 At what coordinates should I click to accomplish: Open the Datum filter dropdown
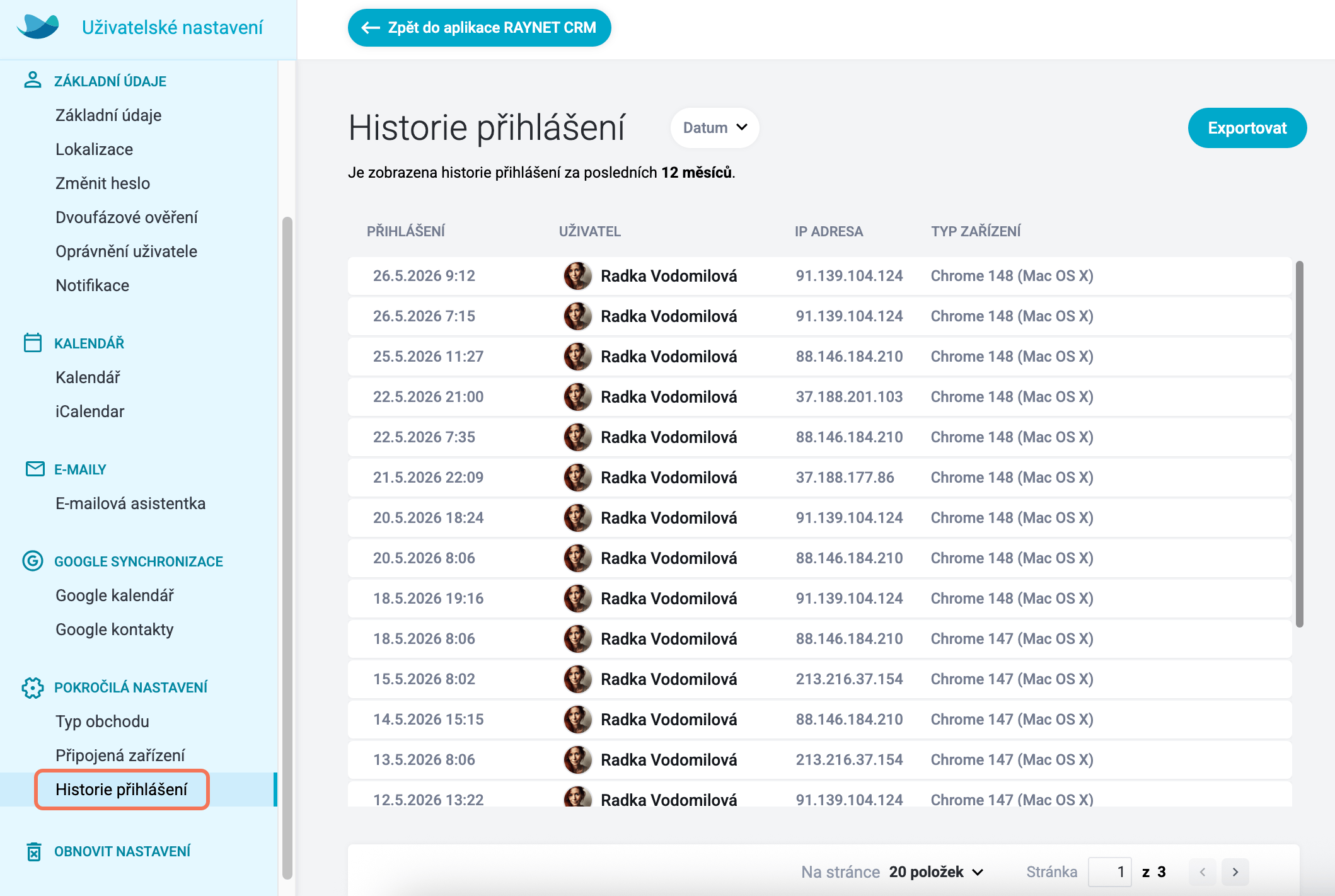tap(715, 128)
